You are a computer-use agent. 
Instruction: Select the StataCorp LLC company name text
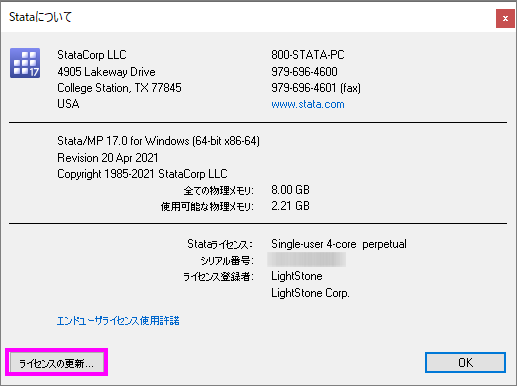[x=92, y=55]
